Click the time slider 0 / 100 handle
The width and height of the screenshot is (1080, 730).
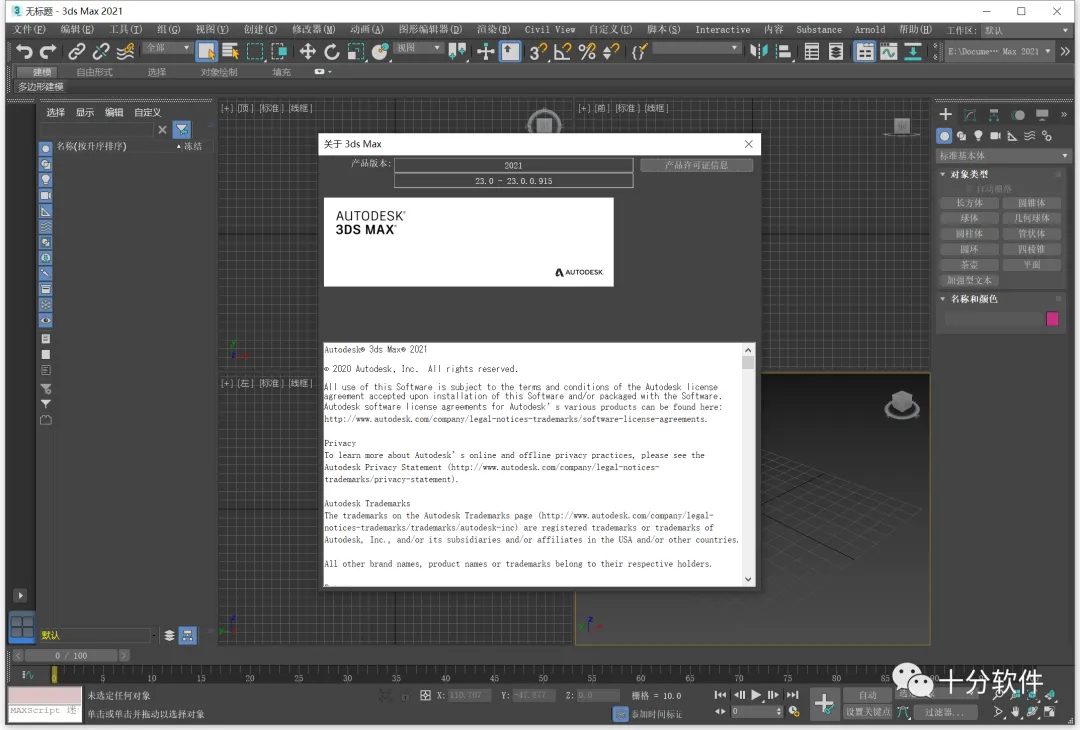tap(71, 656)
